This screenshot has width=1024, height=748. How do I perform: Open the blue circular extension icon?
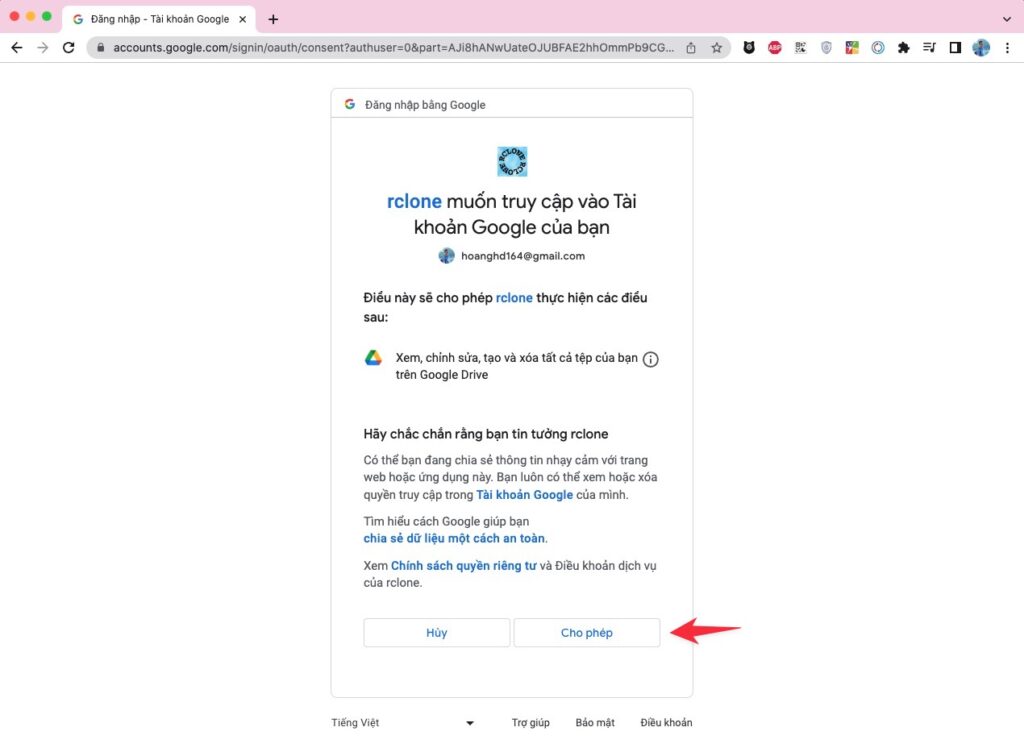878,48
